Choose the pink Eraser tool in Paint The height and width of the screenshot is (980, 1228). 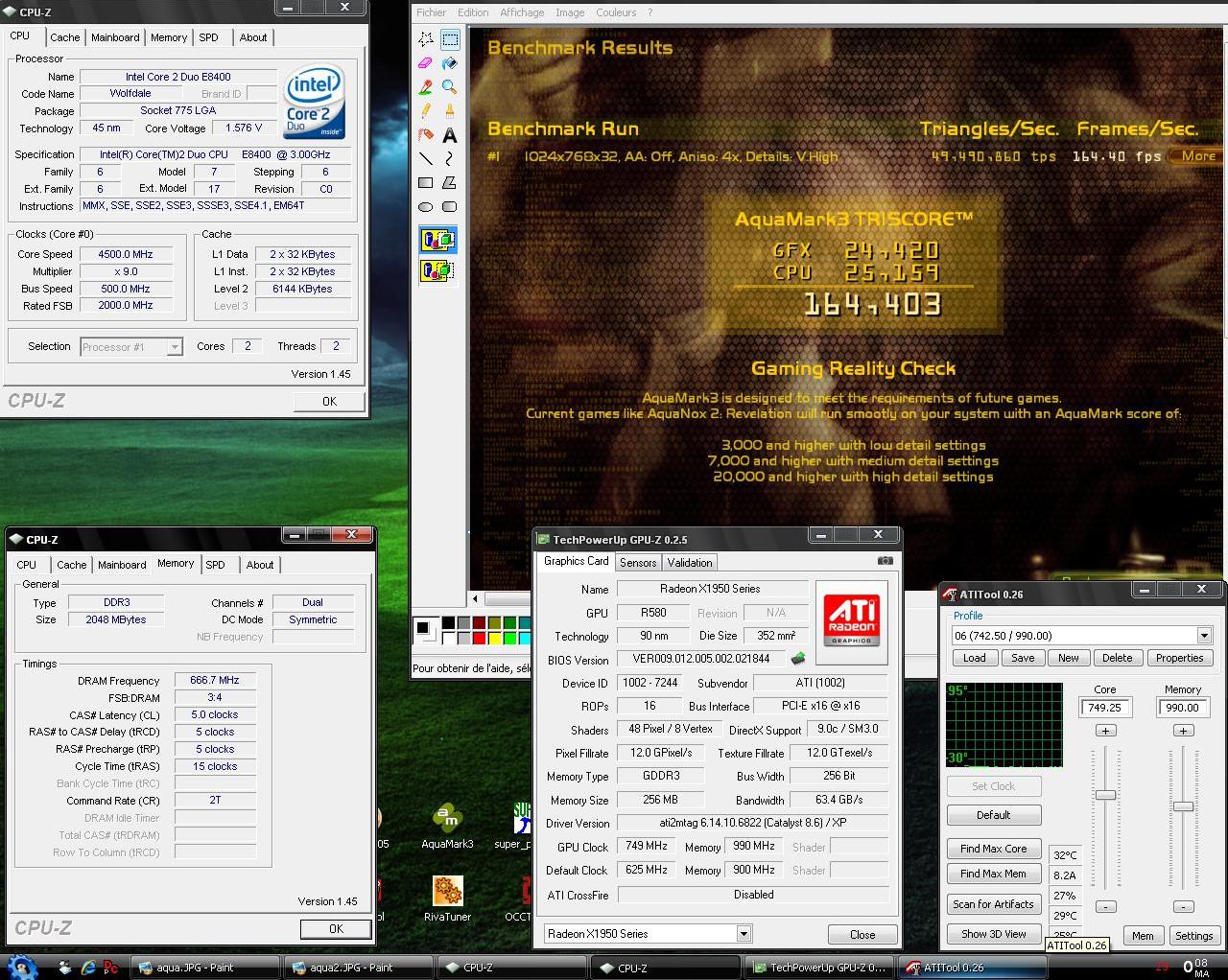tap(426, 63)
